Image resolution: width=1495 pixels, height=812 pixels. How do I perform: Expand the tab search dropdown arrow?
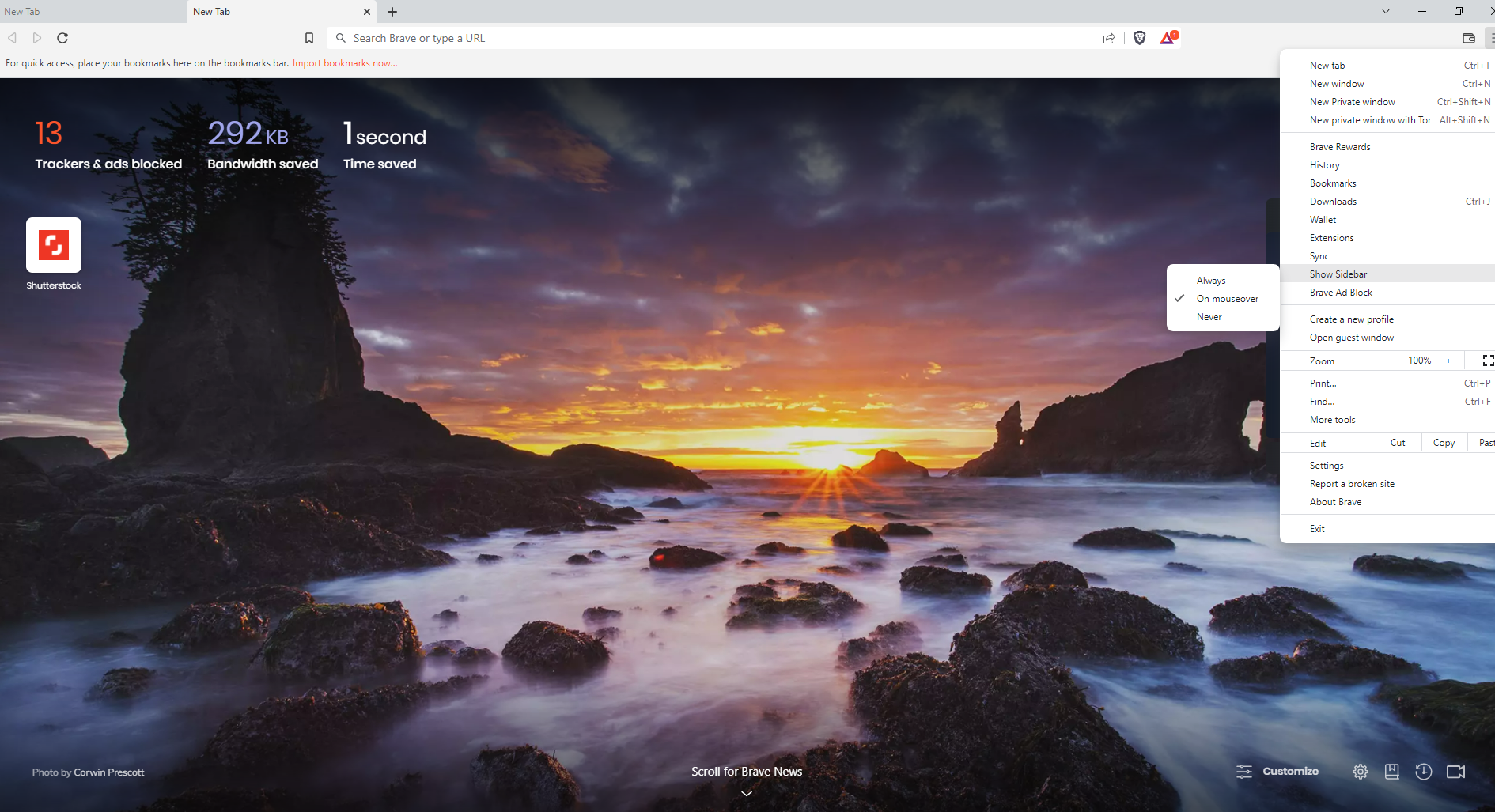pos(1385,11)
